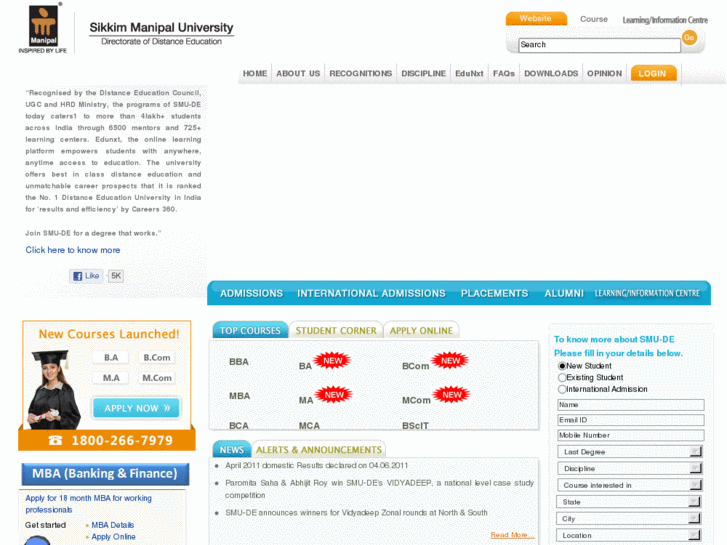Open the FAQs menu item

(x=504, y=73)
